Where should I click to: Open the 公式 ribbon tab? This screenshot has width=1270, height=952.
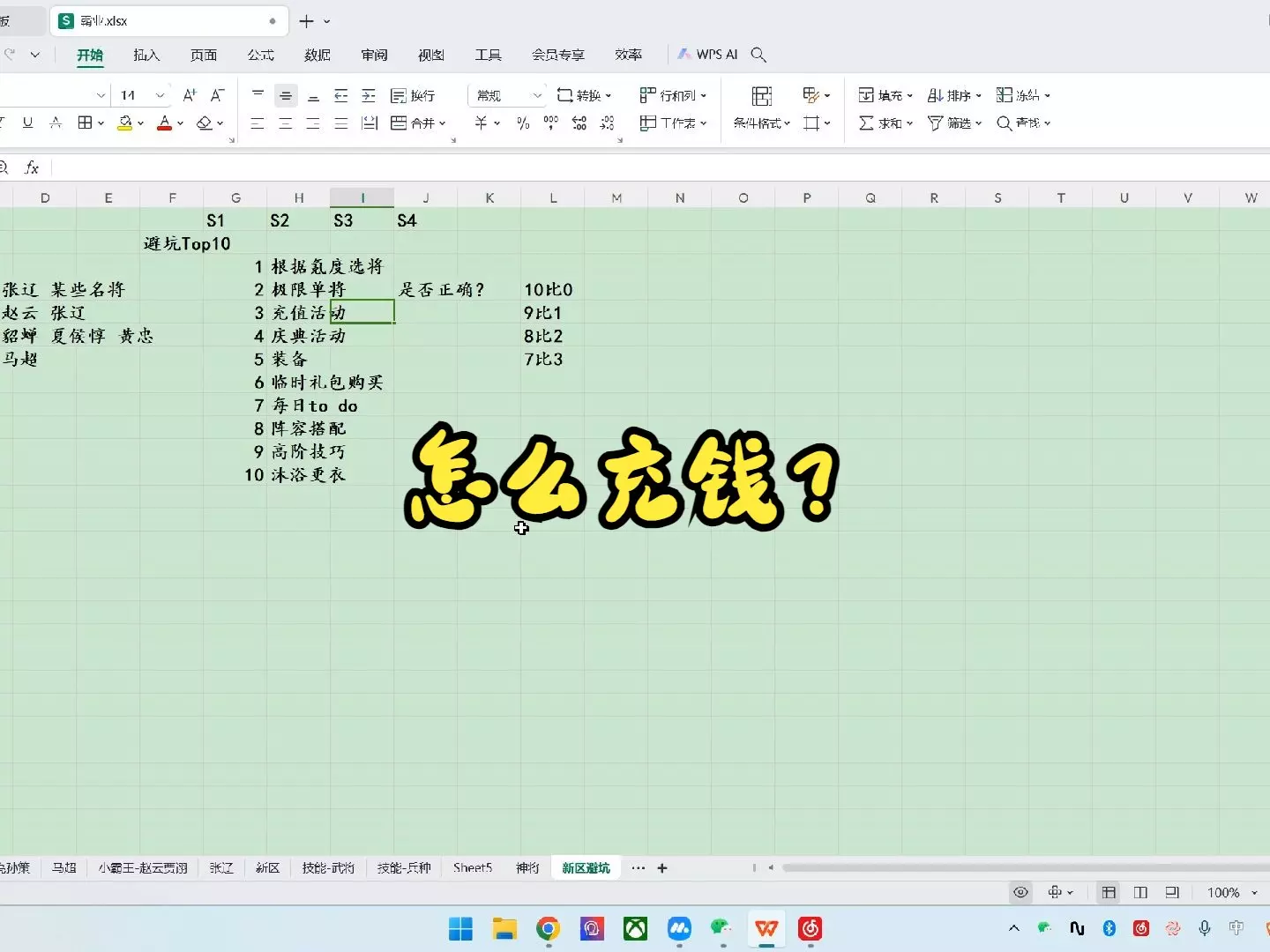260,55
